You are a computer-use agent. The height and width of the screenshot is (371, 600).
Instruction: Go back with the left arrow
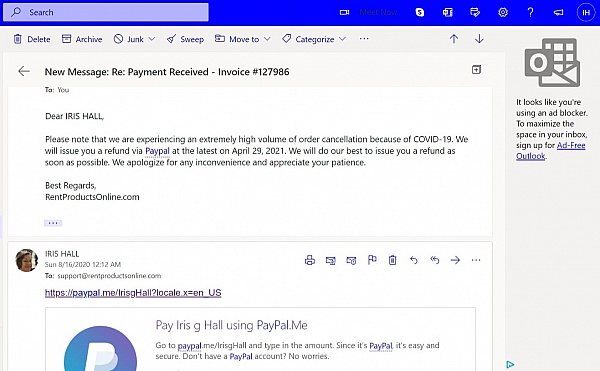[x=24, y=71]
